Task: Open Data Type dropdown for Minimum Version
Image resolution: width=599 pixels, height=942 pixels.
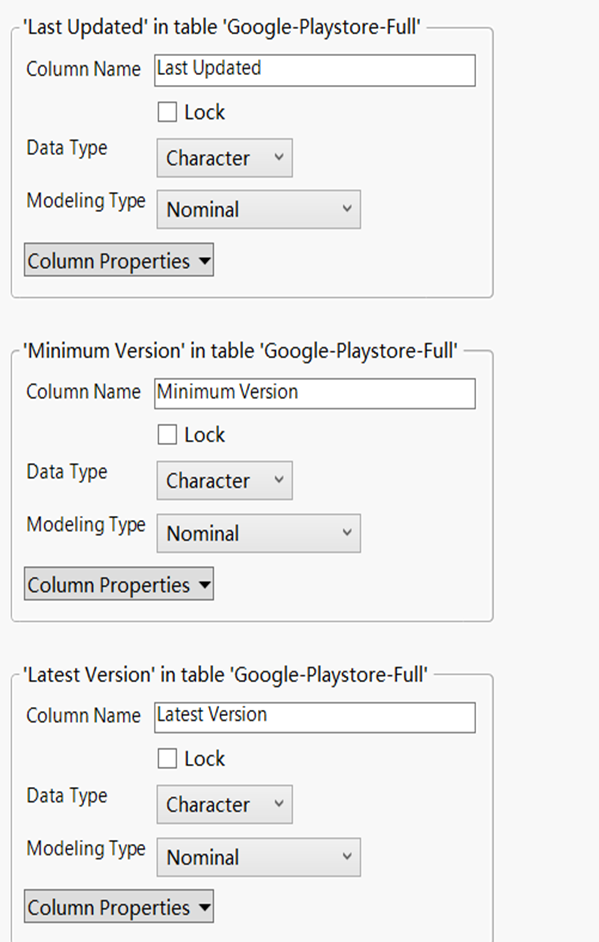Action: (225, 481)
